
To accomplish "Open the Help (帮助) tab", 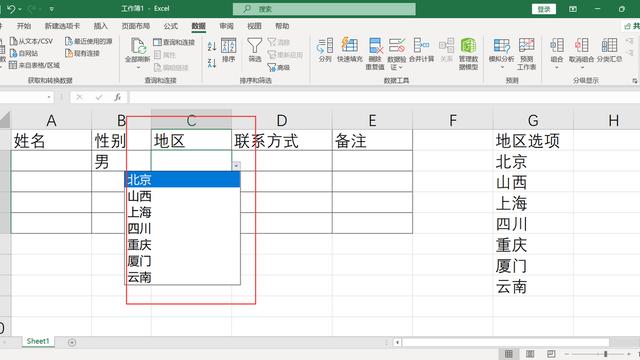I will pos(282,26).
